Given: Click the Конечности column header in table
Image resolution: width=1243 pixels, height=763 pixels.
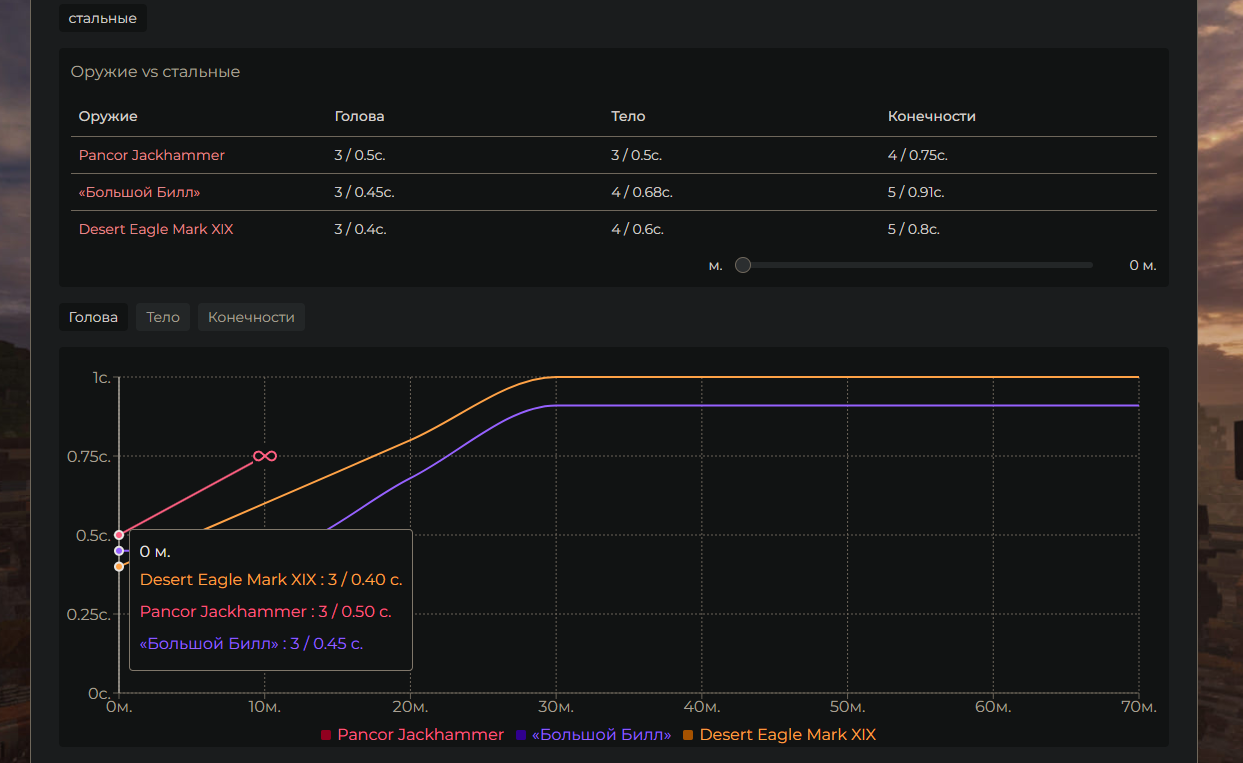Looking at the screenshot, I should (x=931, y=116).
